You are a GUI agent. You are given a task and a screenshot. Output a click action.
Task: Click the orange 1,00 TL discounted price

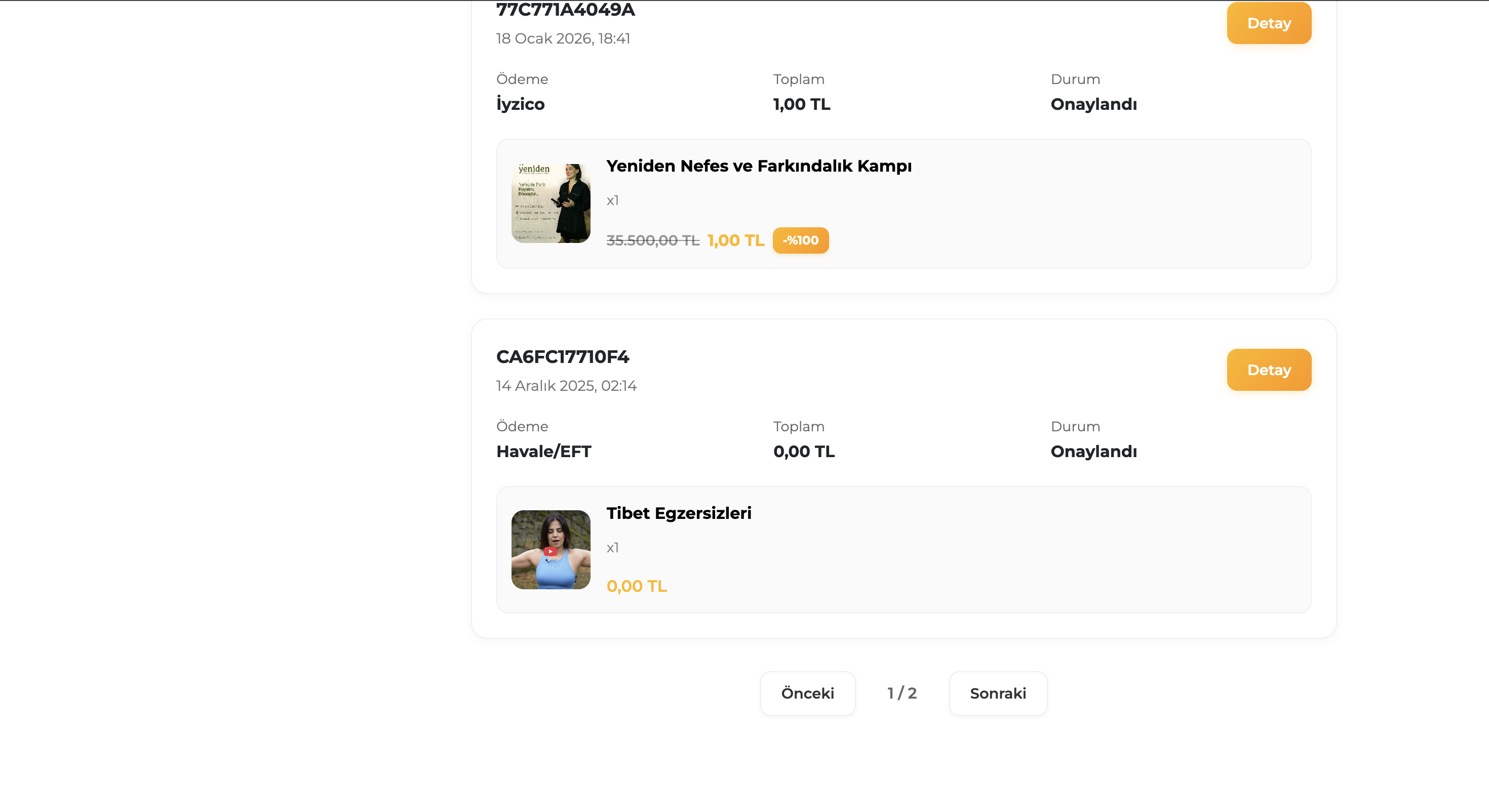(x=735, y=240)
